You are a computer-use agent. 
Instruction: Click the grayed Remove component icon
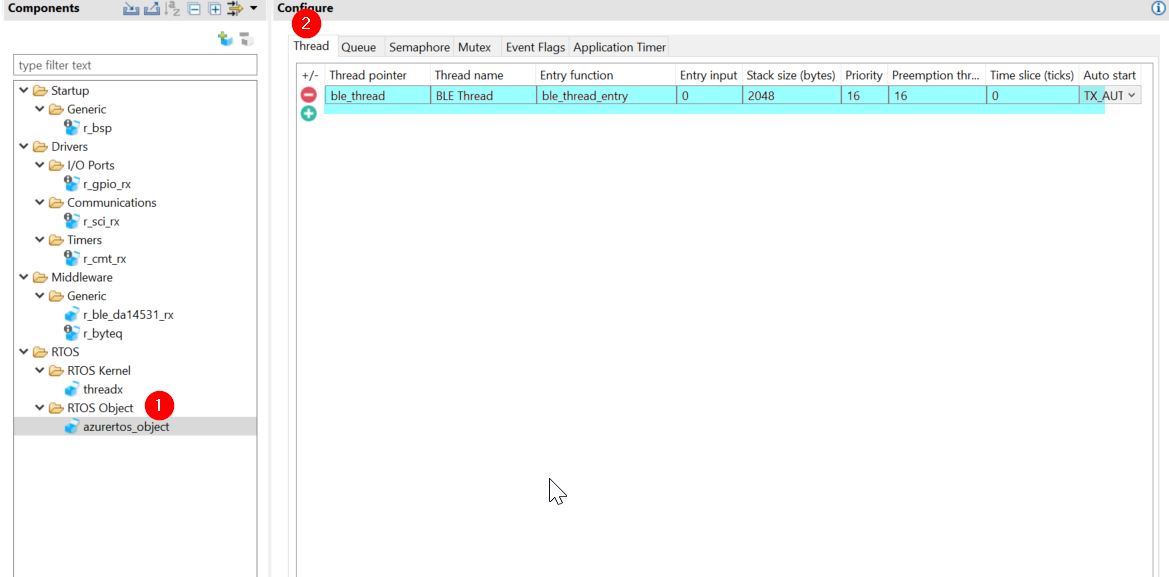[247, 39]
